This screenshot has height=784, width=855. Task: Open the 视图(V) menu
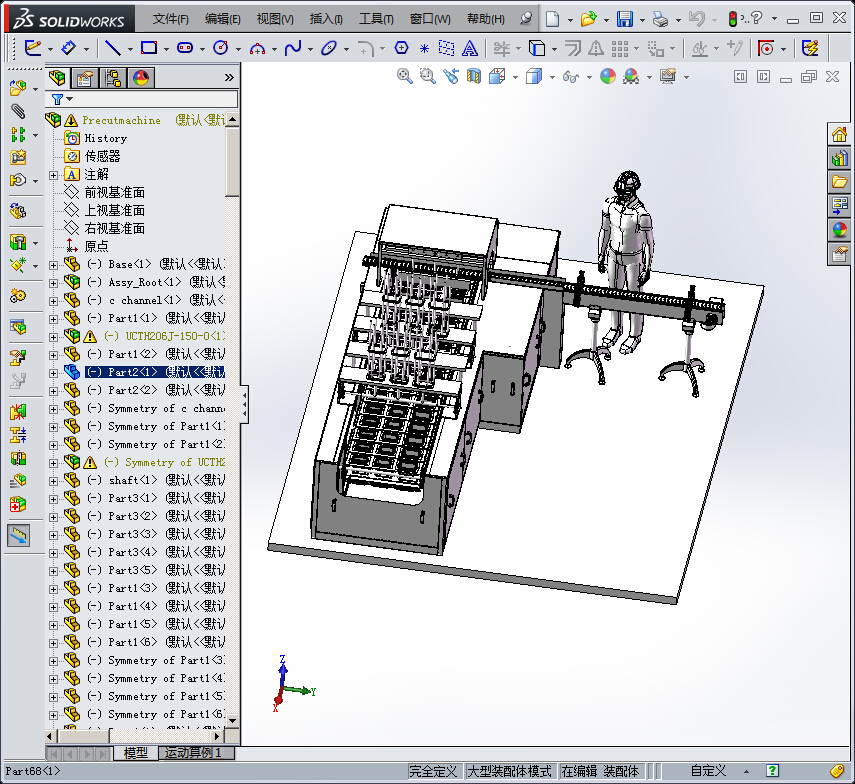(x=275, y=19)
